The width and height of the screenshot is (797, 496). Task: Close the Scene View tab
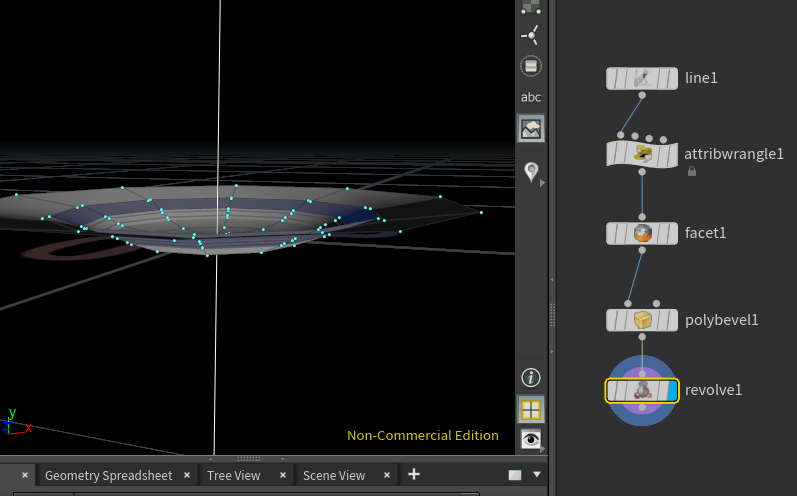tap(387, 475)
